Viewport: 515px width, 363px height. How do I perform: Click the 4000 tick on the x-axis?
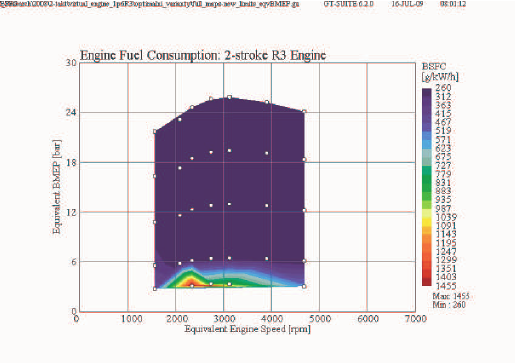(272, 319)
